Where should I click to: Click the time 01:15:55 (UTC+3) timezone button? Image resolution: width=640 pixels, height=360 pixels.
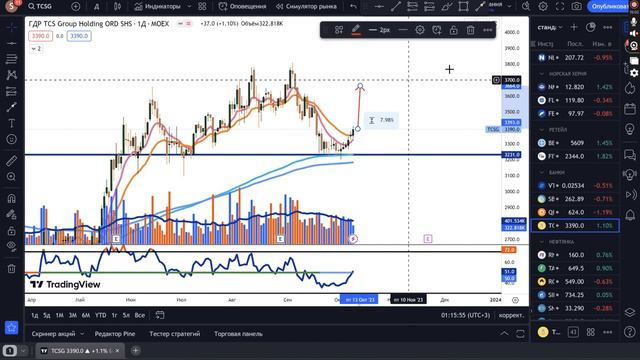(x=465, y=316)
